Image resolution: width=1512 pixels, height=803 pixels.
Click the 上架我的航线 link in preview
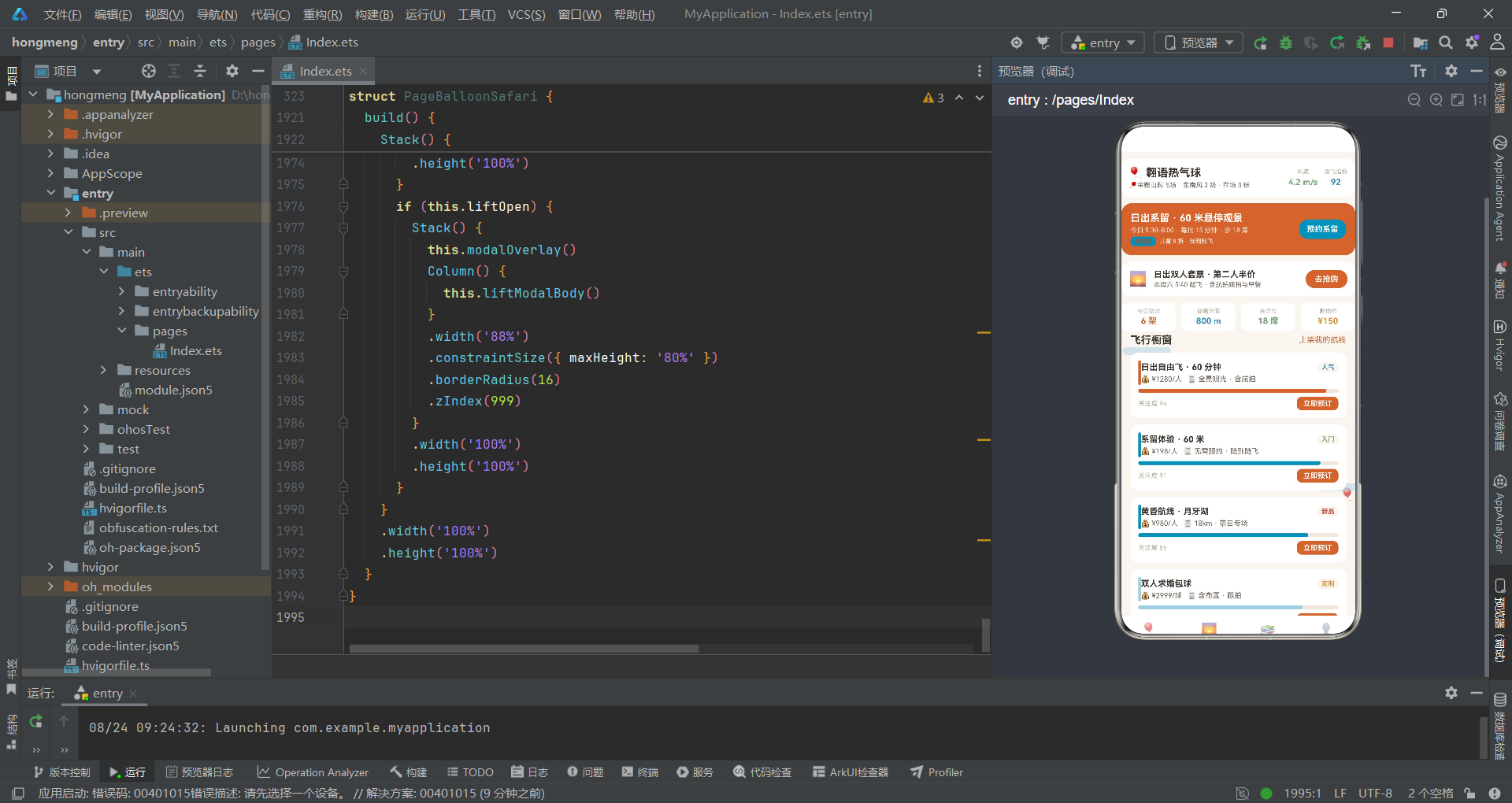click(1322, 340)
